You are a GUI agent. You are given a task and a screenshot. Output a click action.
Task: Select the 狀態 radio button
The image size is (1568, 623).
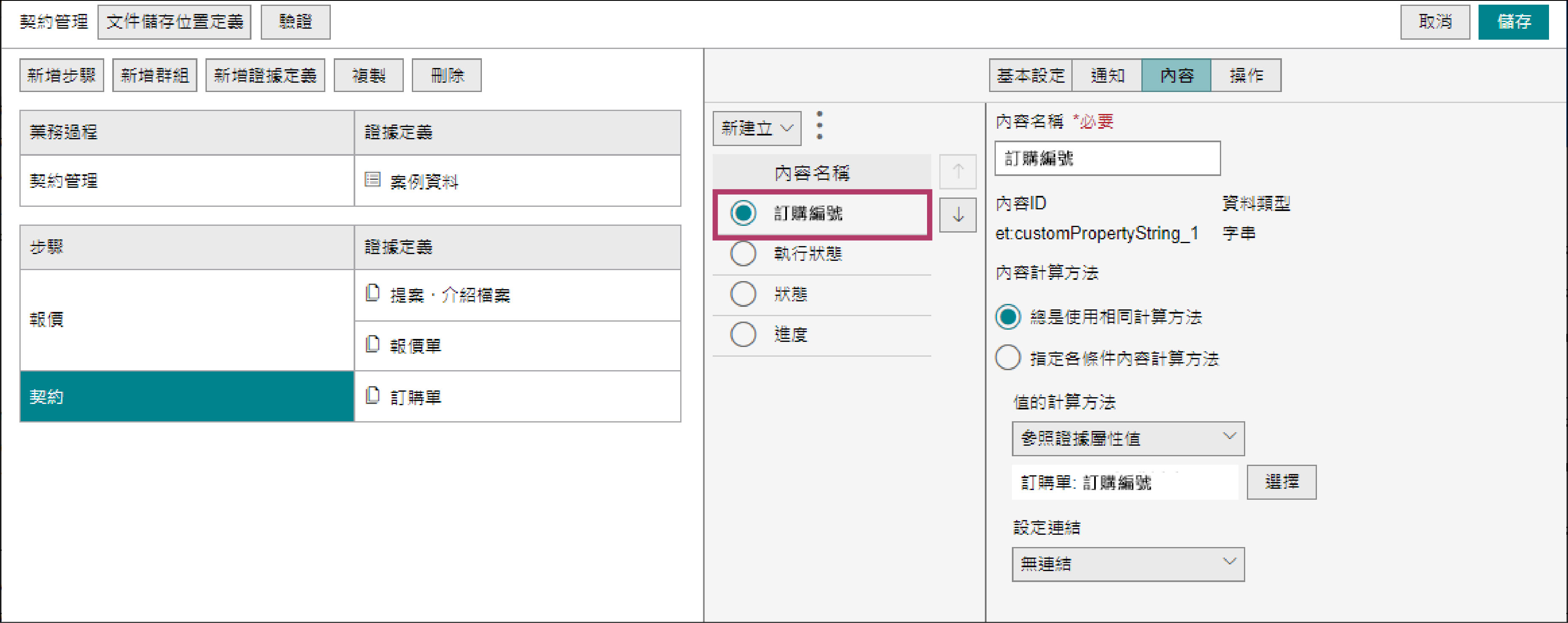pos(743,294)
